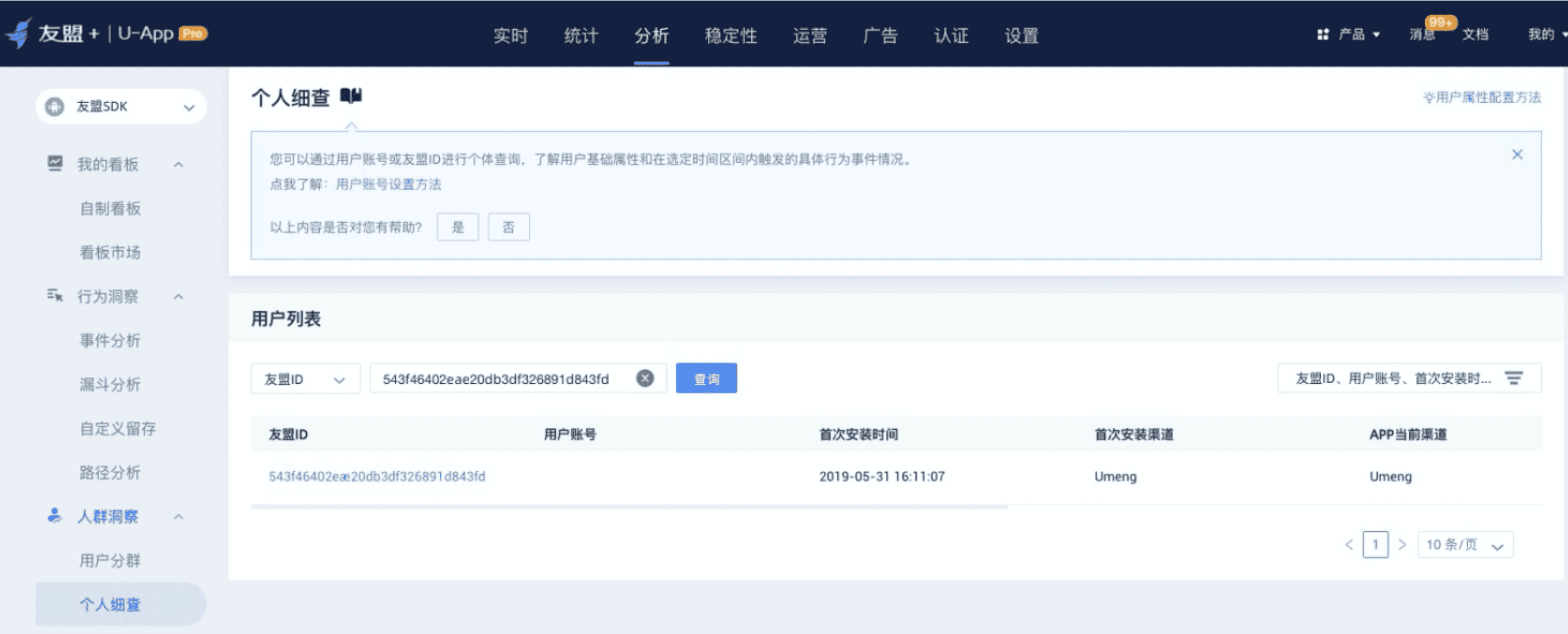The width and height of the screenshot is (1568, 634).
Task: Collapse the 行为洞察 section
Action: tap(178, 297)
